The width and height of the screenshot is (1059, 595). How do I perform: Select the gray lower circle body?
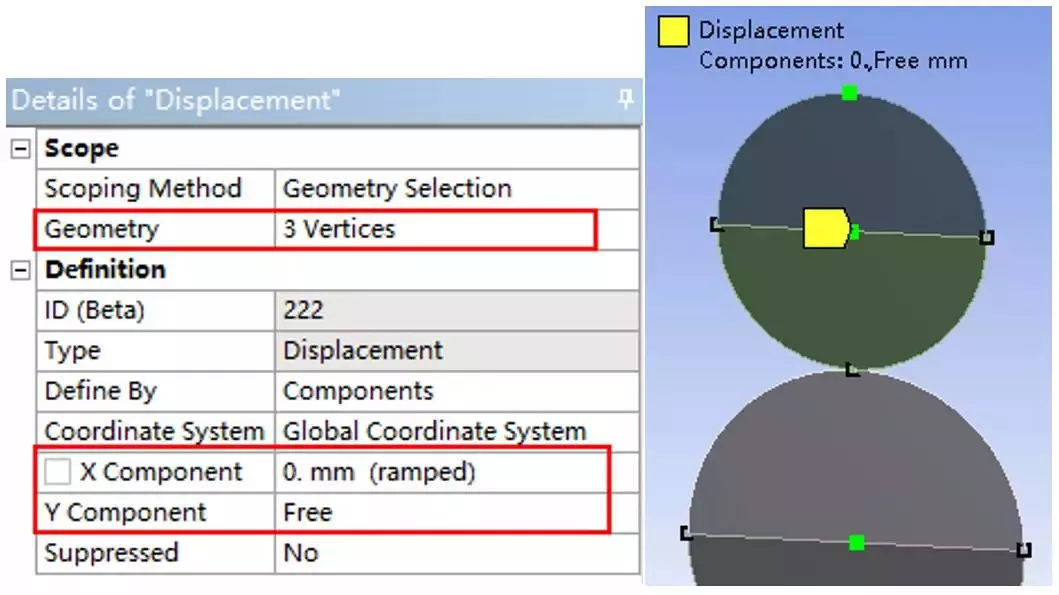pyautogui.click(x=854, y=459)
